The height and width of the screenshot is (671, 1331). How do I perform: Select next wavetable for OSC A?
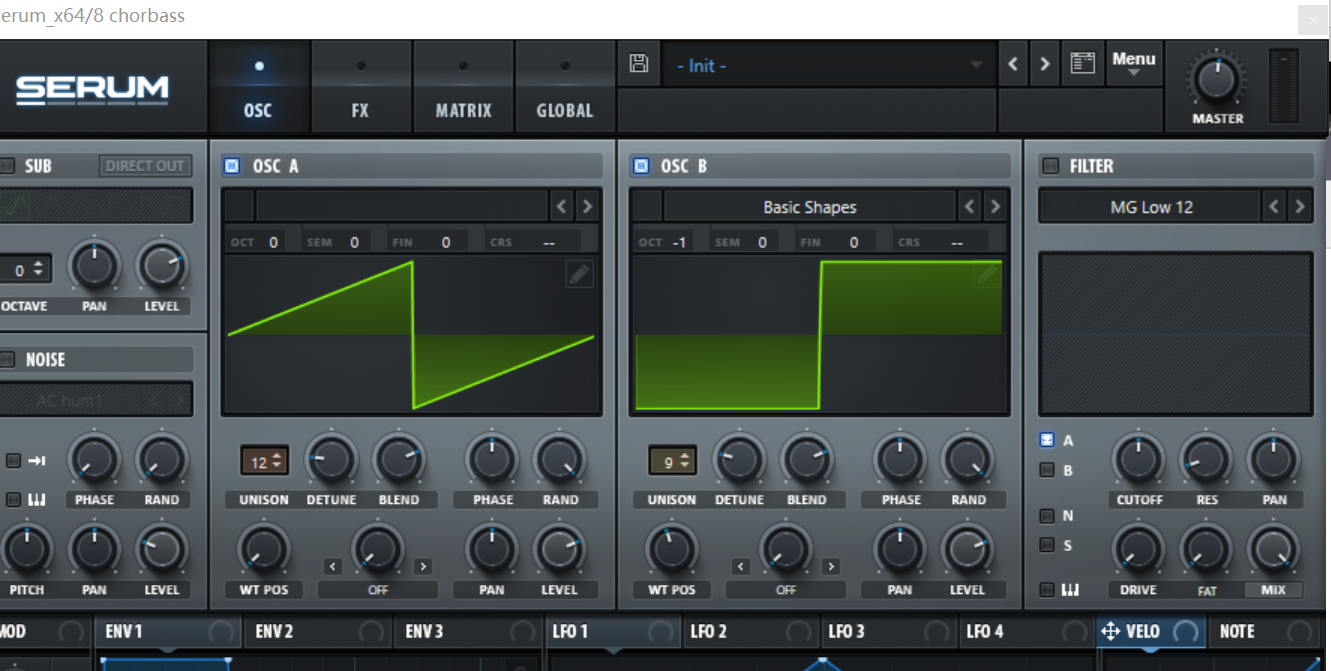[x=587, y=207]
